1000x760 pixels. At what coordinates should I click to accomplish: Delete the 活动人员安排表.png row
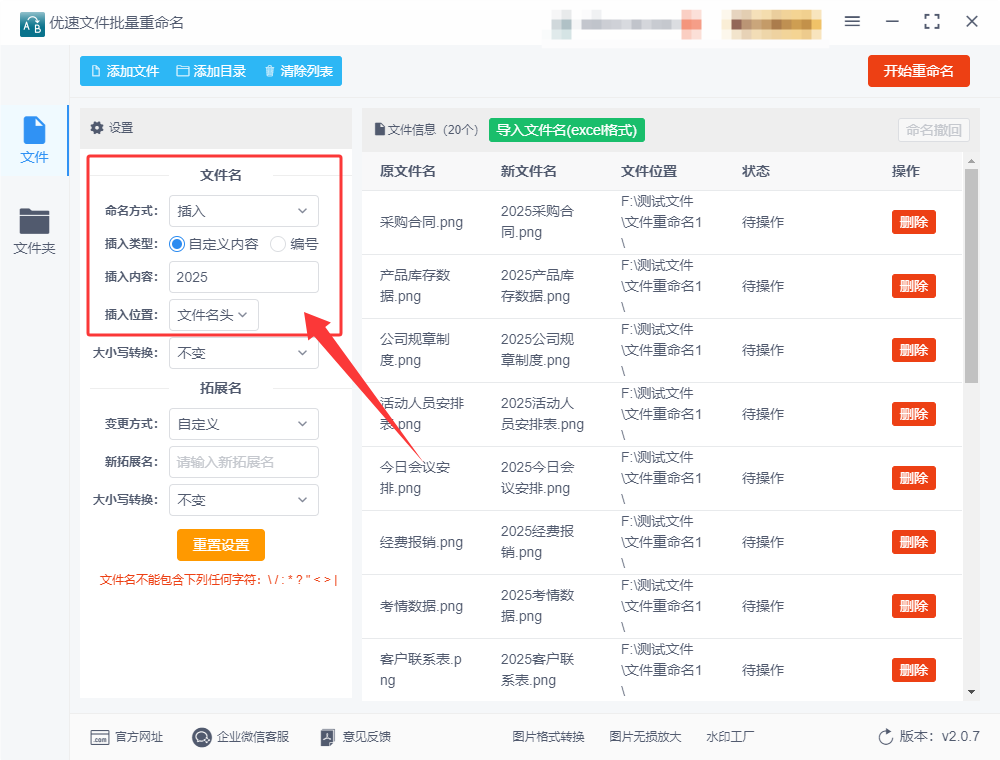pos(913,414)
